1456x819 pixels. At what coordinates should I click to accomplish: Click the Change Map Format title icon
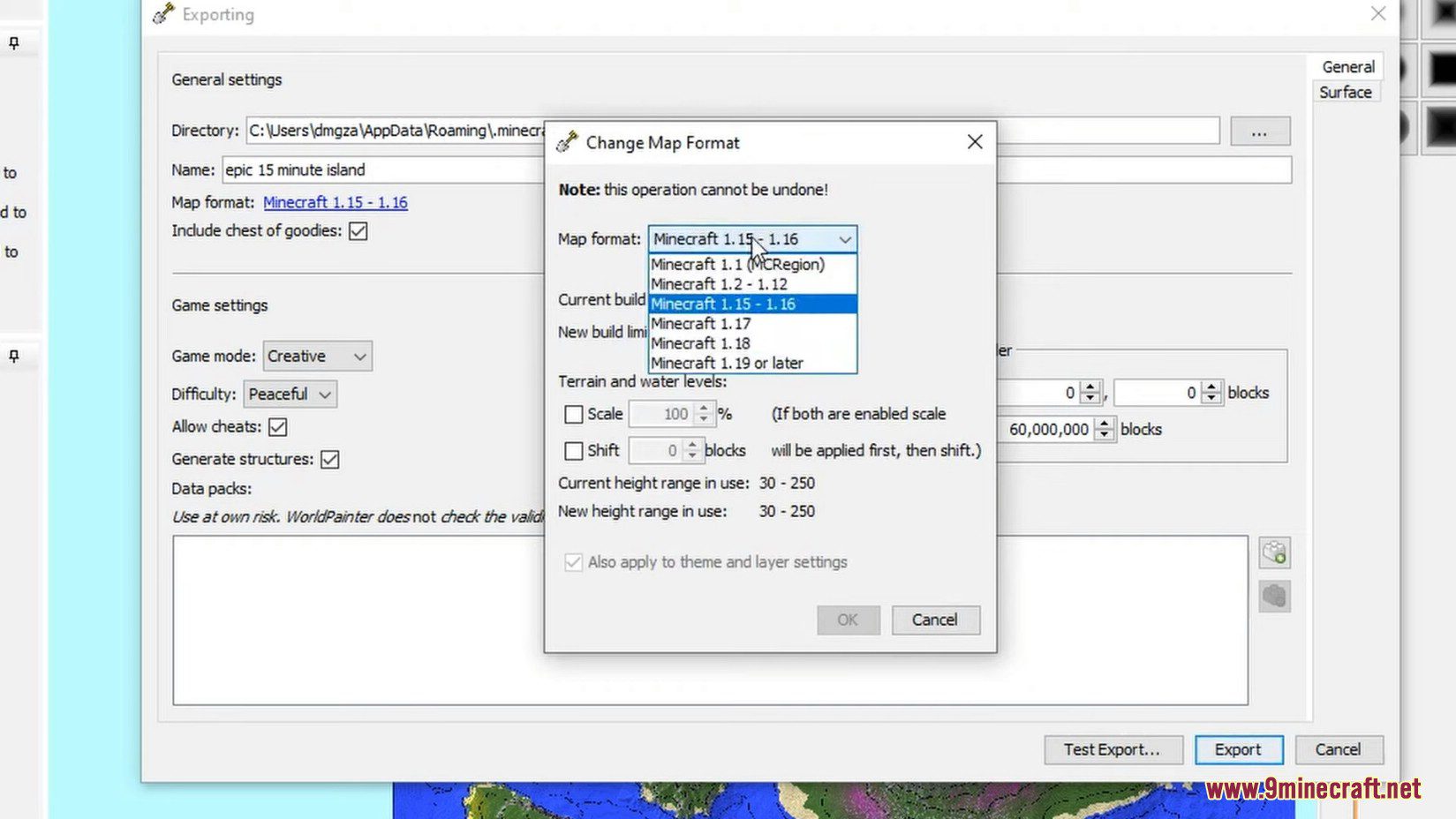(x=567, y=142)
